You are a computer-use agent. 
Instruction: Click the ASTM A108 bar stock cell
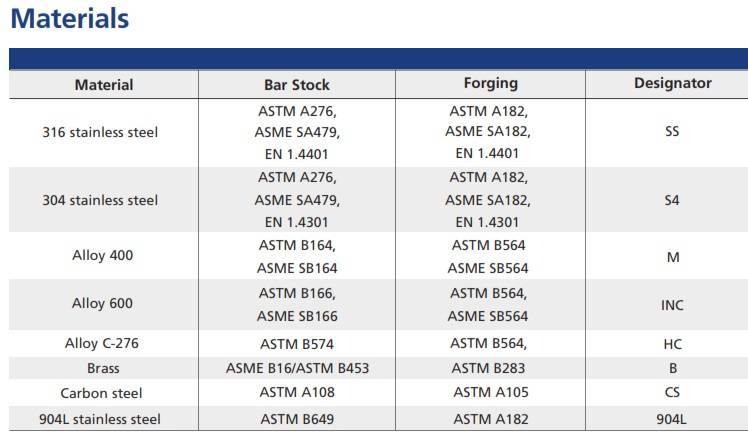(297, 393)
